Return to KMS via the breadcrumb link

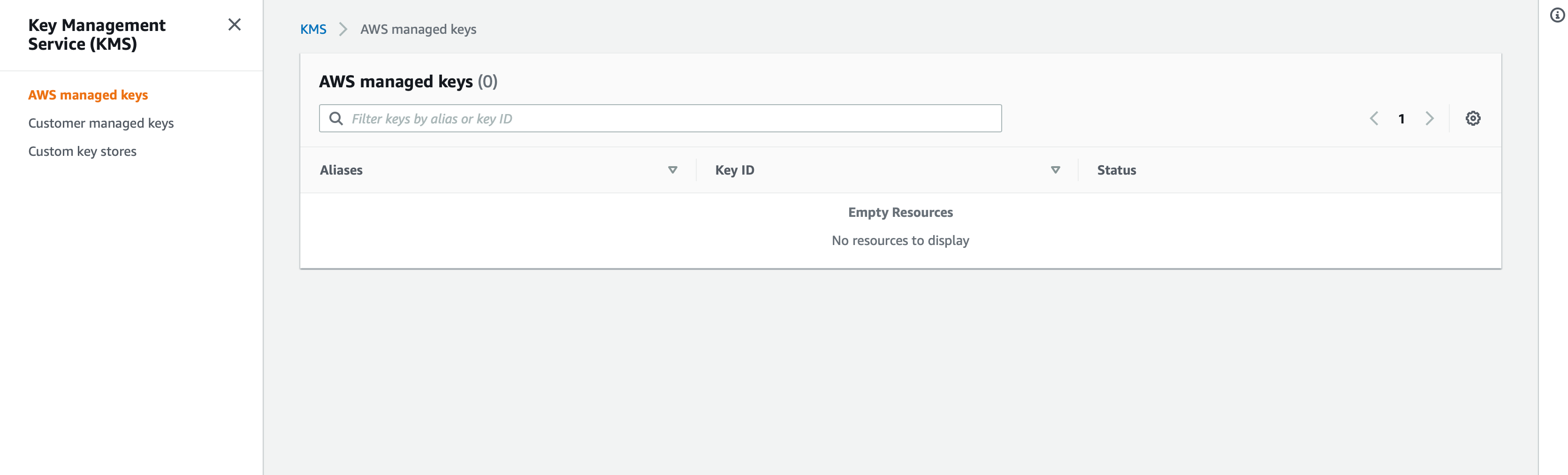[313, 29]
